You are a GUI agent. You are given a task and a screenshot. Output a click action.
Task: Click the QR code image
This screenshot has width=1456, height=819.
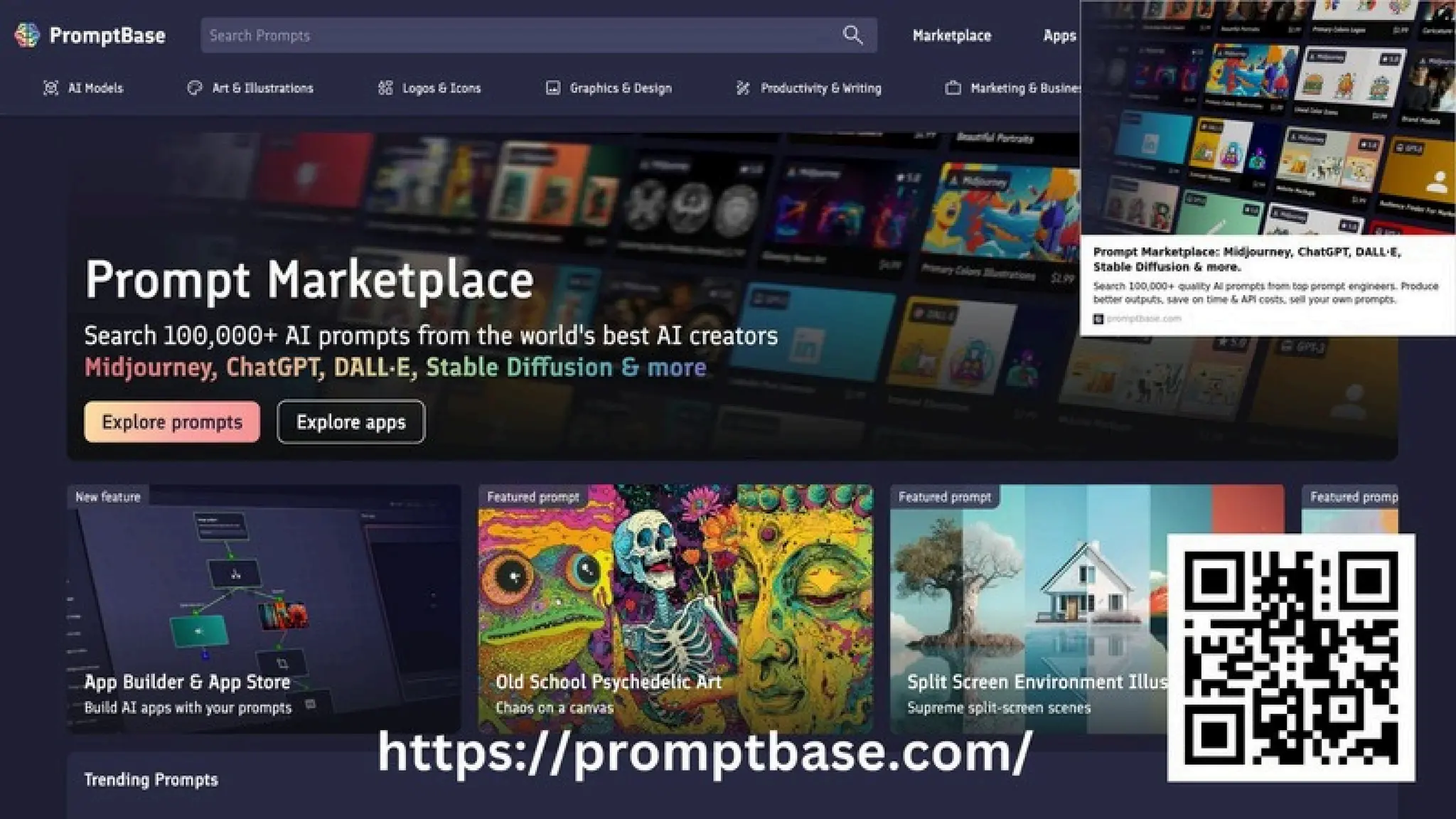pyautogui.click(x=1290, y=658)
